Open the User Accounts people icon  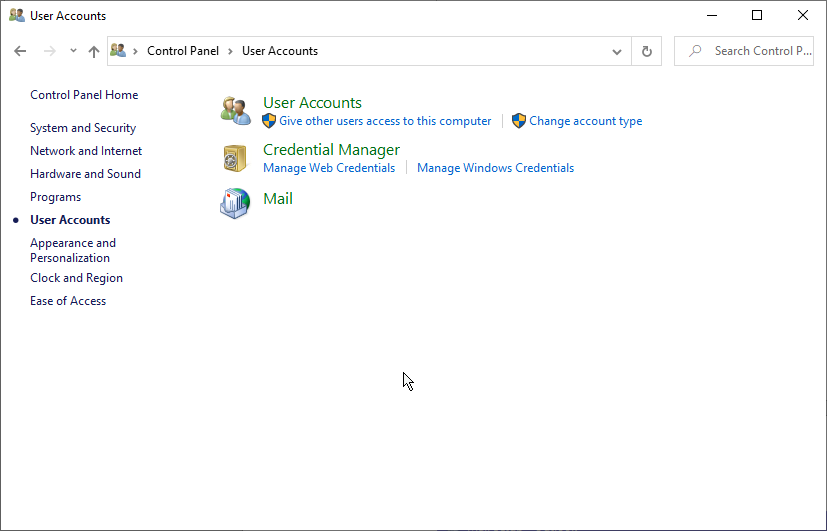click(x=235, y=111)
